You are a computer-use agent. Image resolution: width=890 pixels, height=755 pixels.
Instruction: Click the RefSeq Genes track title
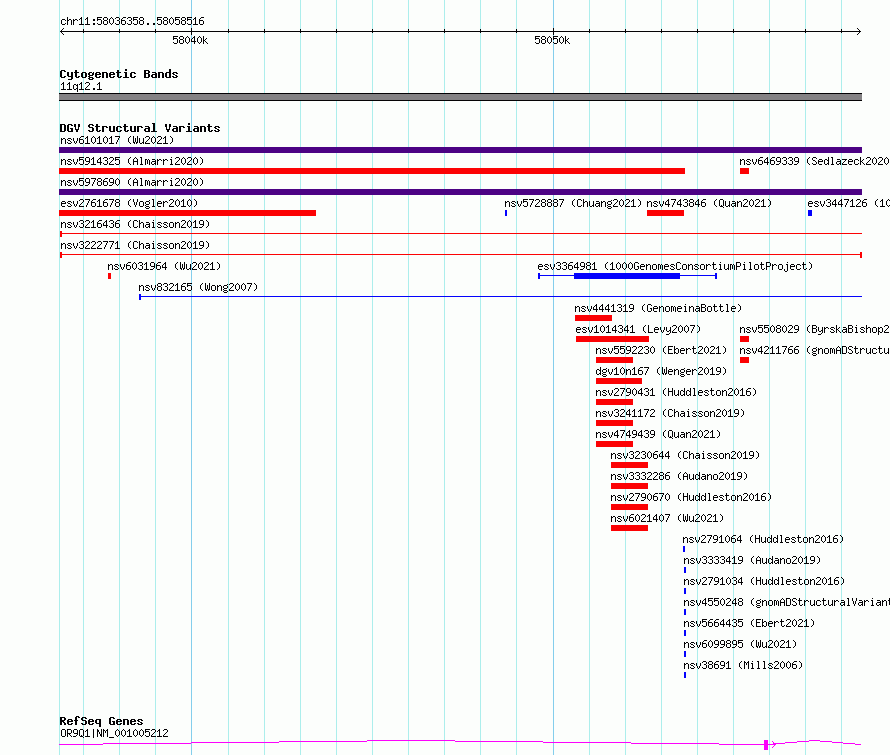[x=101, y=722]
